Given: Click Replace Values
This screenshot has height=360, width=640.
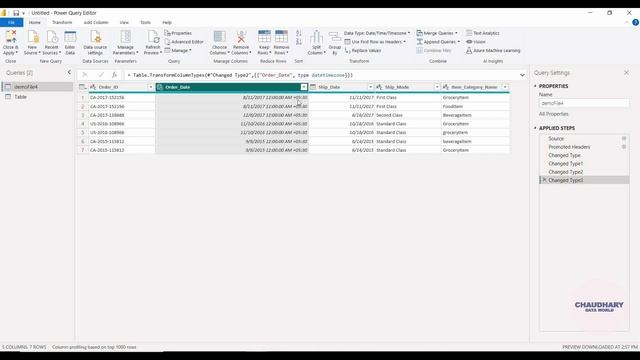Looking at the screenshot, I should 363,51.
